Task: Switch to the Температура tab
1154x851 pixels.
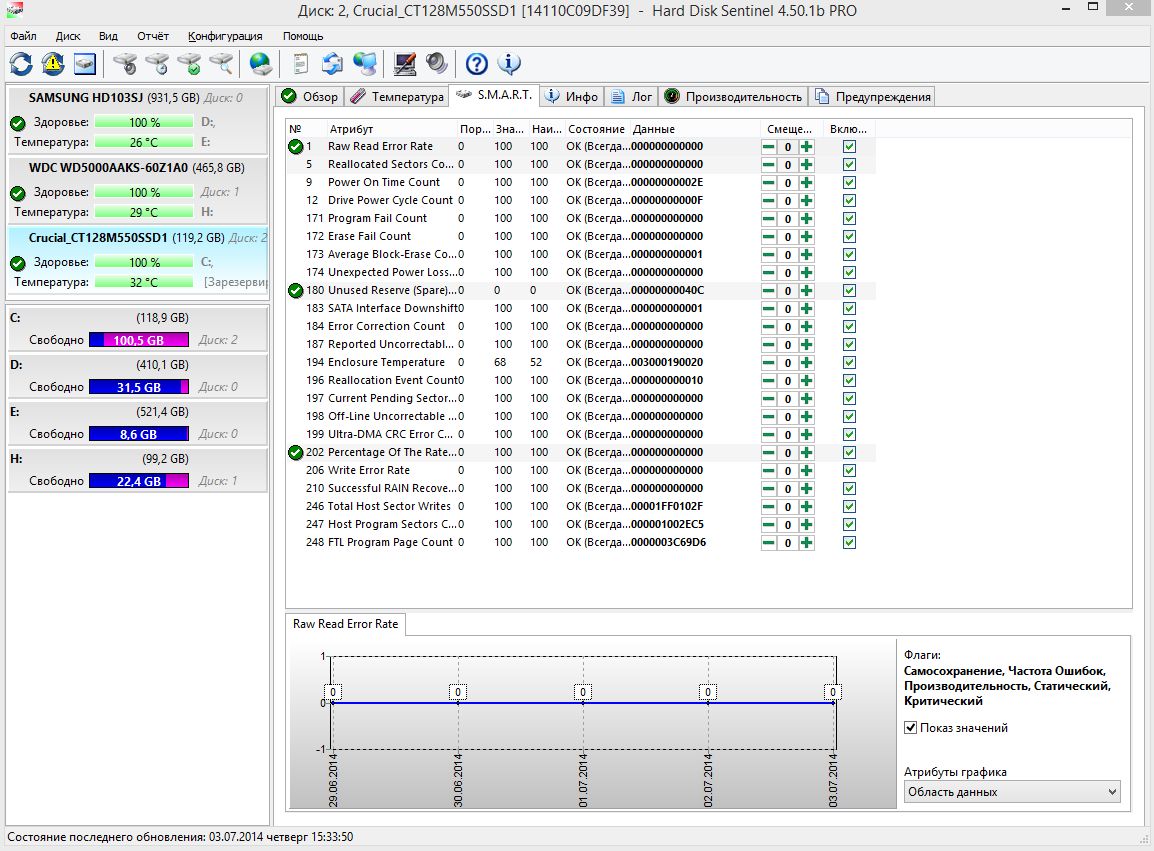Action: click(x=397, y=96)
